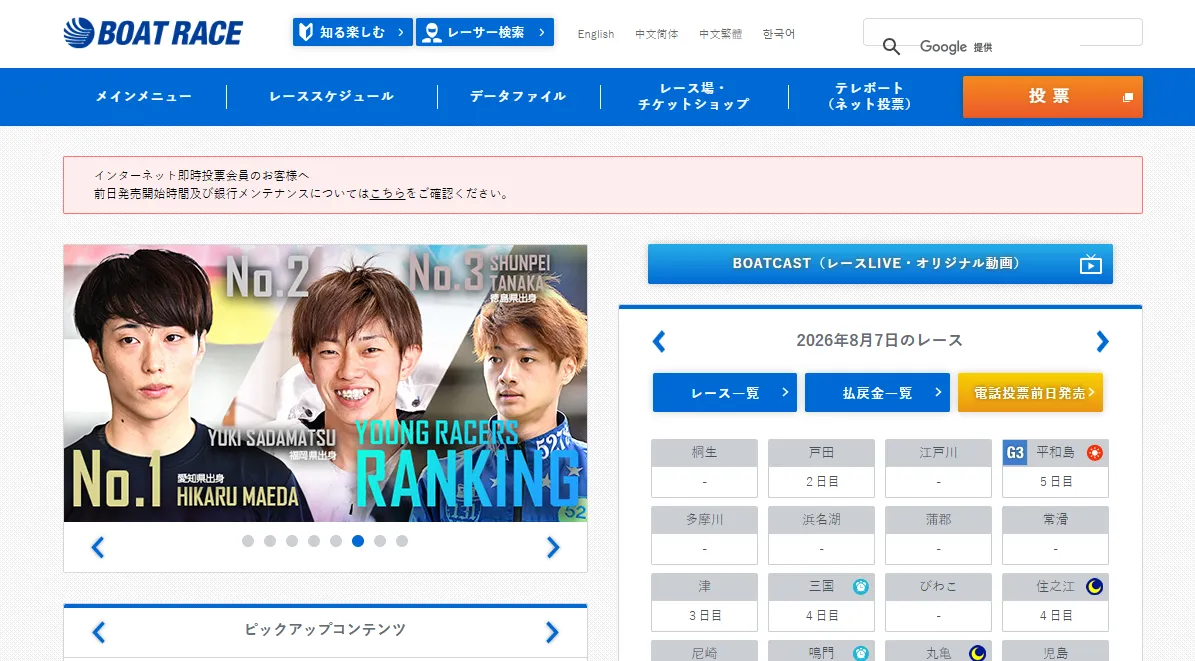Viewport: 1195px width, 661px height.
Task: Select second carousel dot
Action: point(270,541)
